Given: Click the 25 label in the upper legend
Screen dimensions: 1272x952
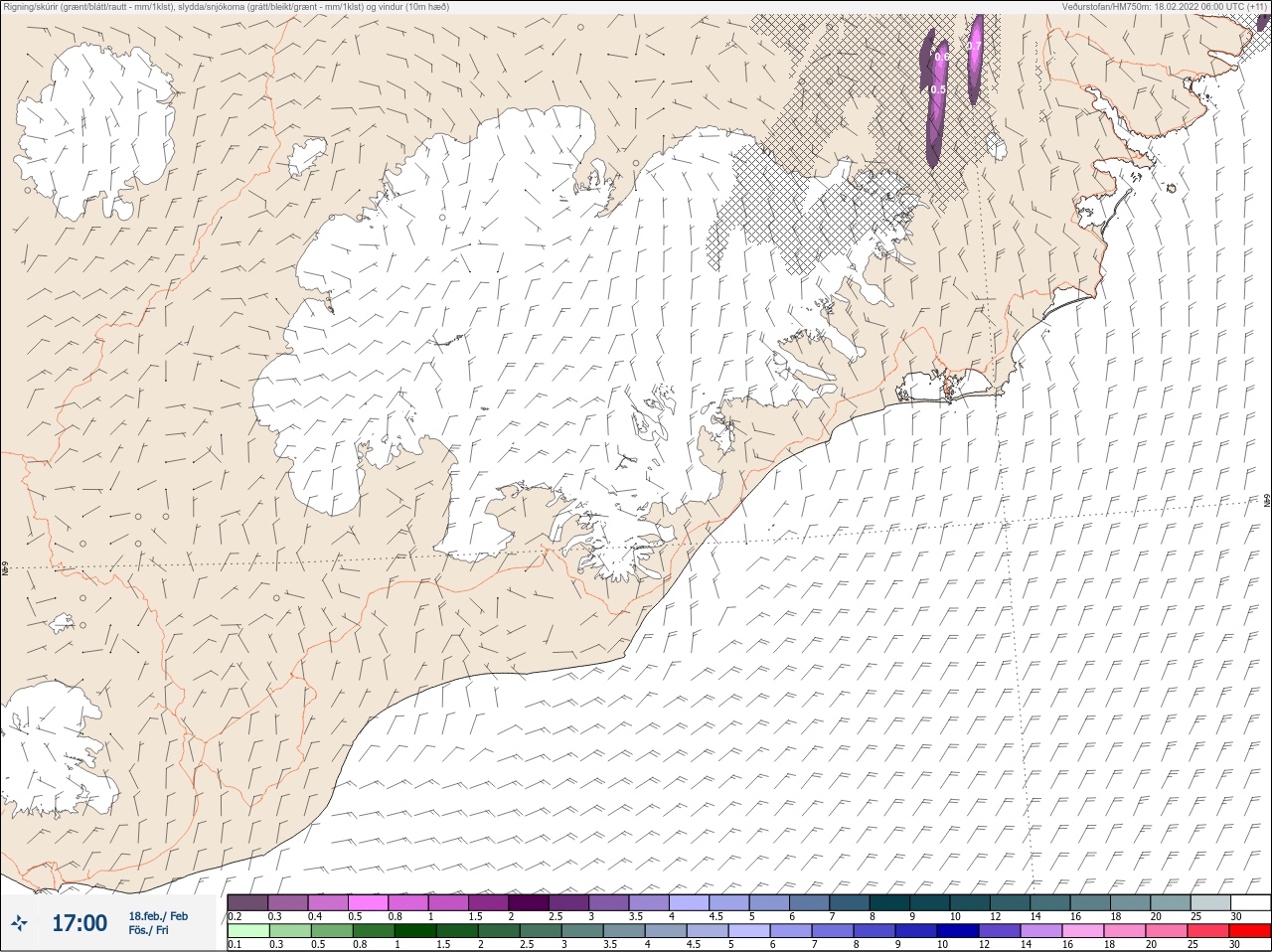Looking at the screenshot, I should click(1196, 916).
